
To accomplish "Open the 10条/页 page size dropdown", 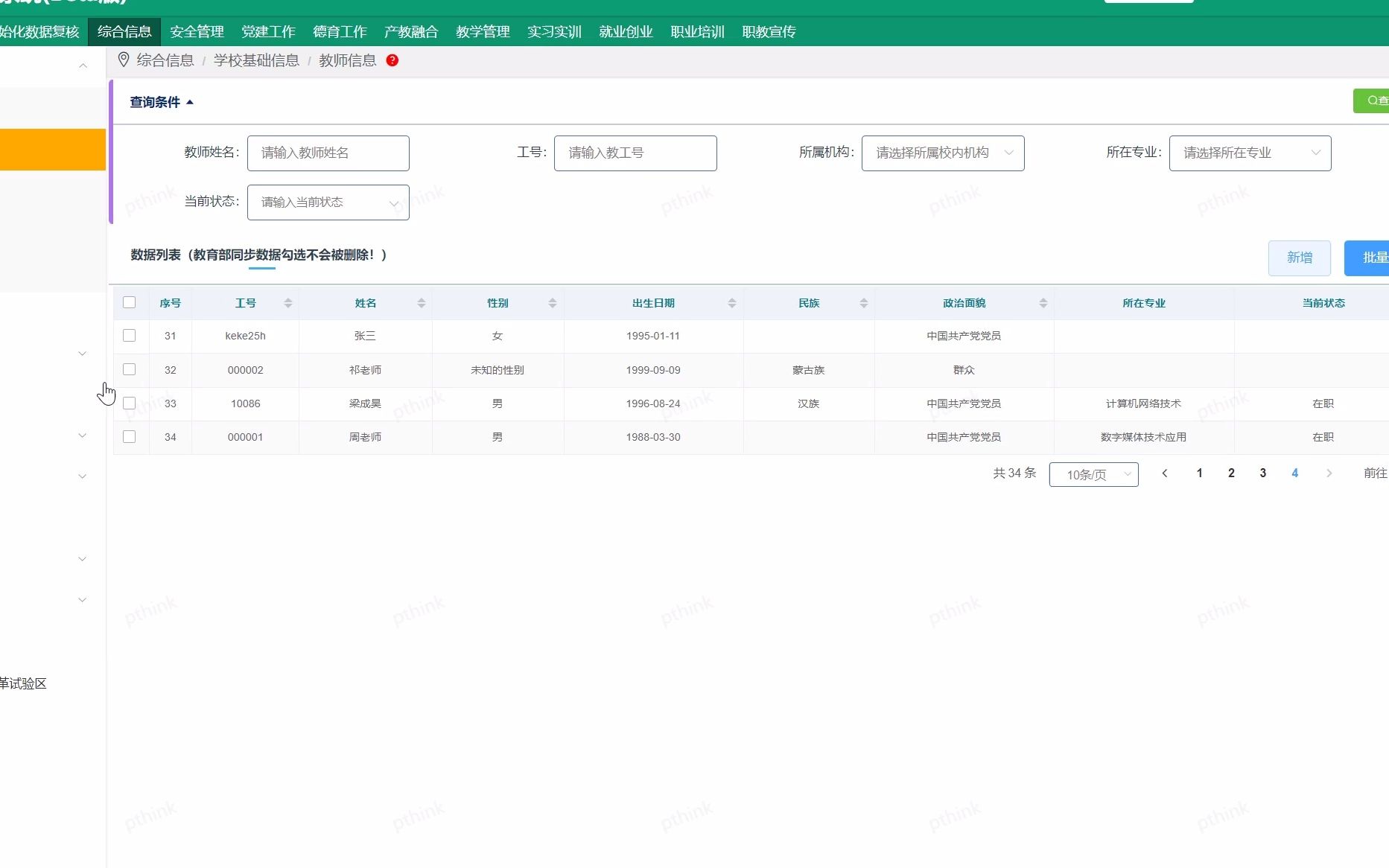I will [x=1094, y=474].
